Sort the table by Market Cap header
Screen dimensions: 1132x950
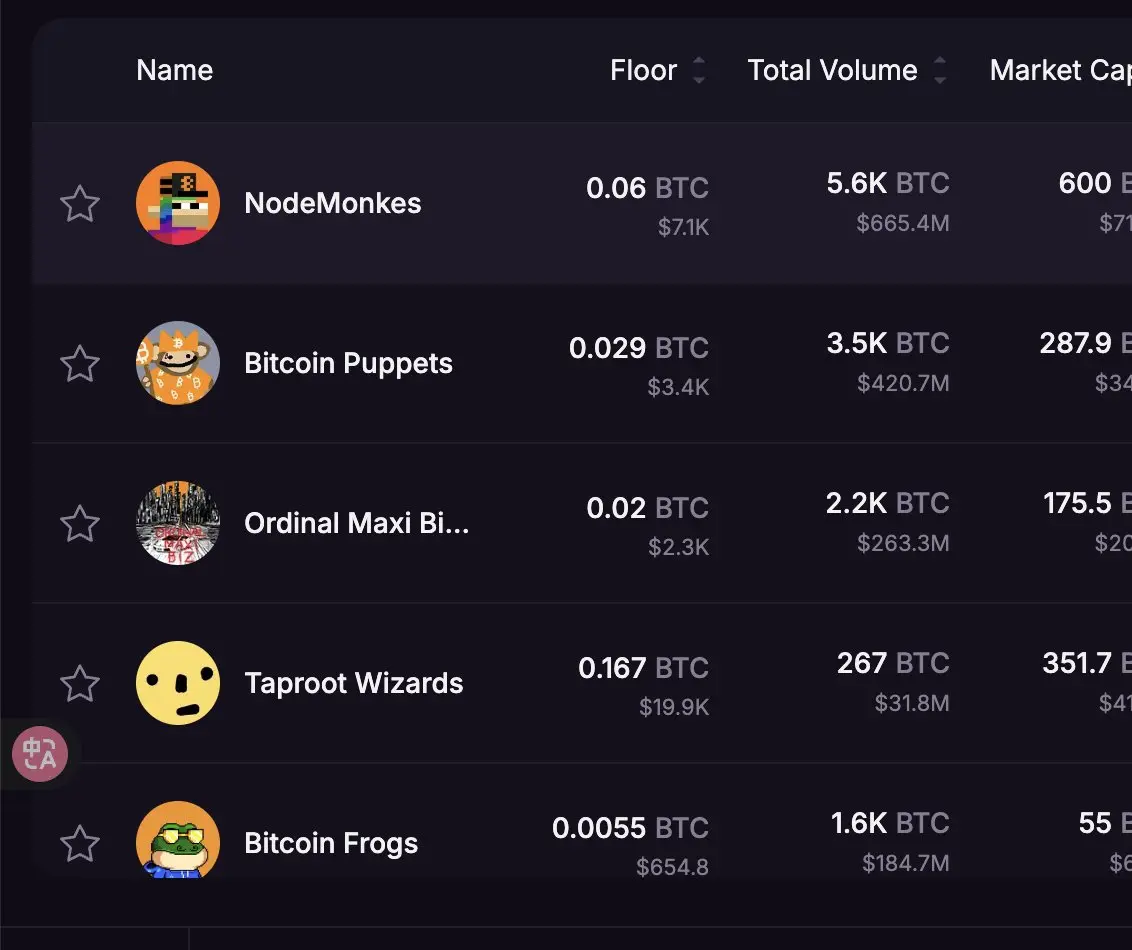[1061, 70]
